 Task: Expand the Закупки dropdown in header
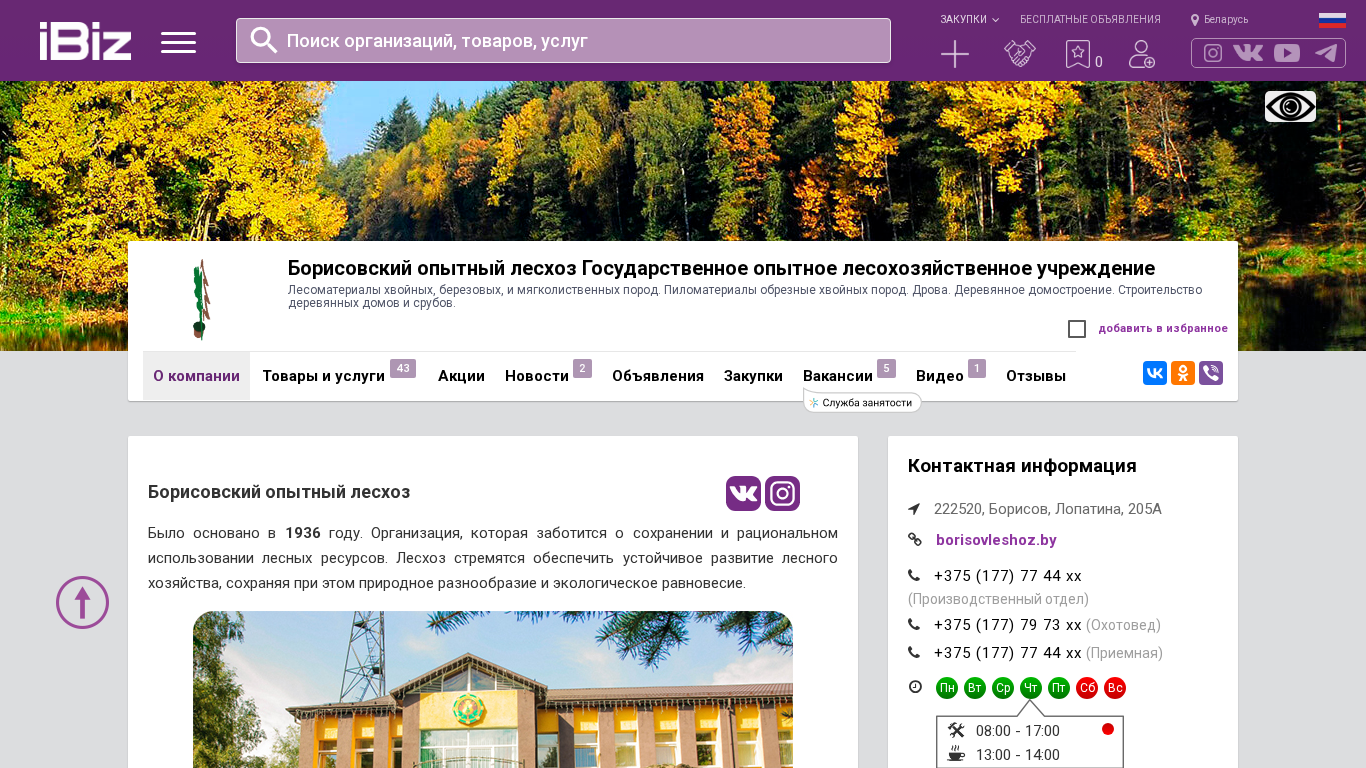[969, 20]
